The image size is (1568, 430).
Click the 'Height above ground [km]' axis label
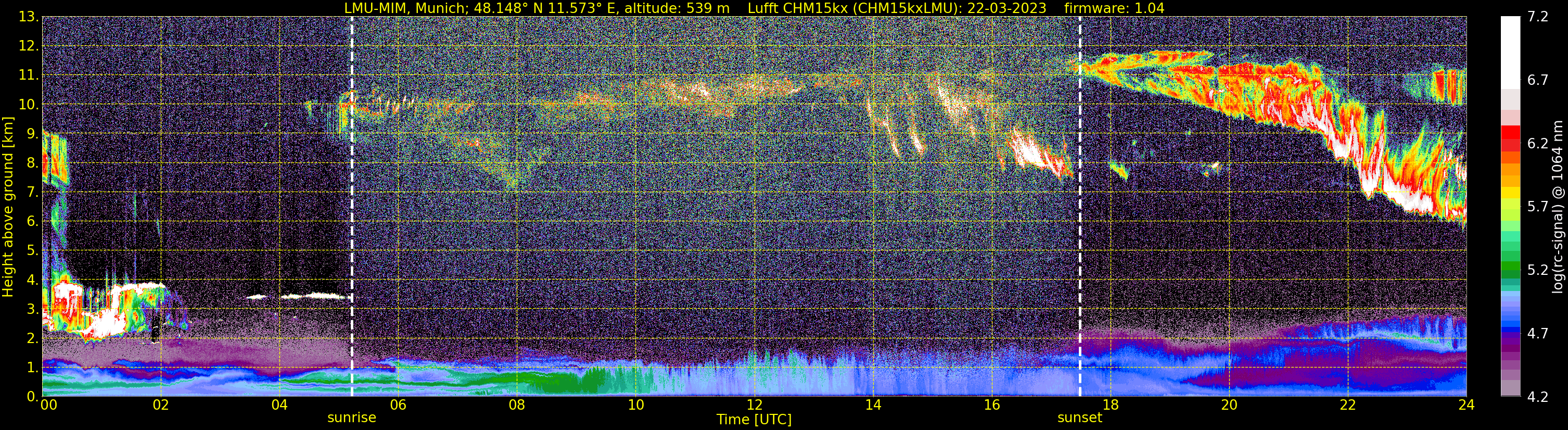(x=8, y=207)
